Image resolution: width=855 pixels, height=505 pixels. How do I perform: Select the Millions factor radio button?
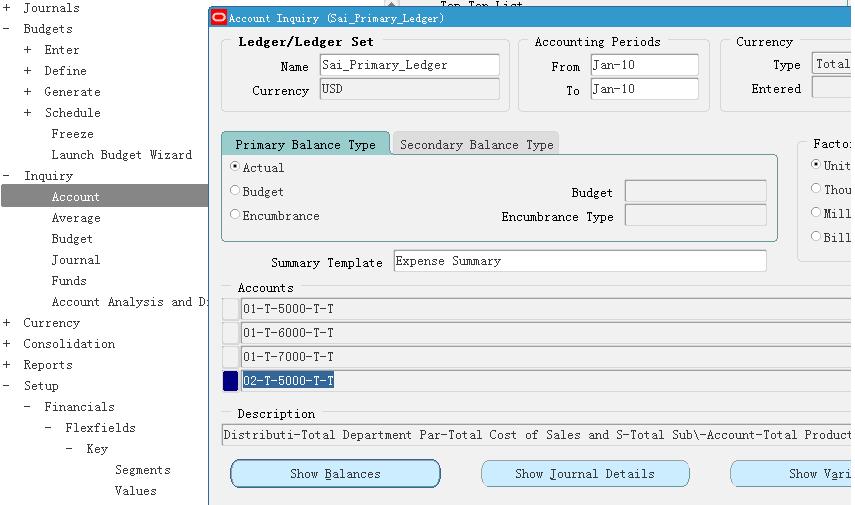click(x=816, y=212)
